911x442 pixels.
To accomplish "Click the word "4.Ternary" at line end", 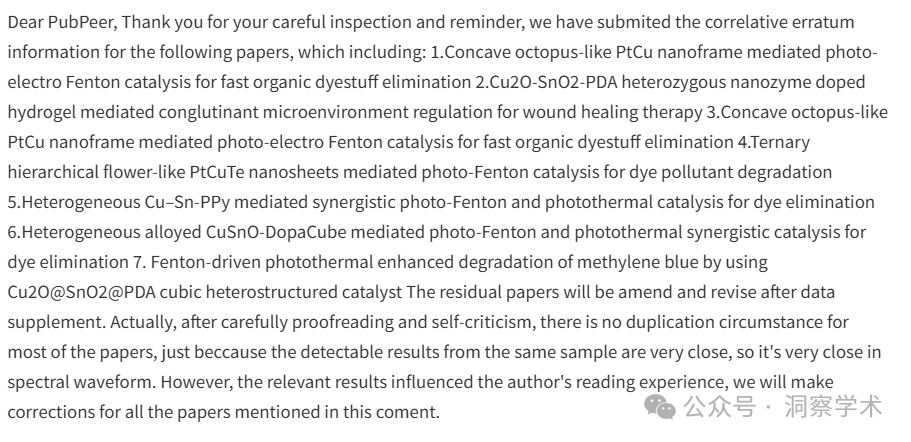I will point(774,142).
